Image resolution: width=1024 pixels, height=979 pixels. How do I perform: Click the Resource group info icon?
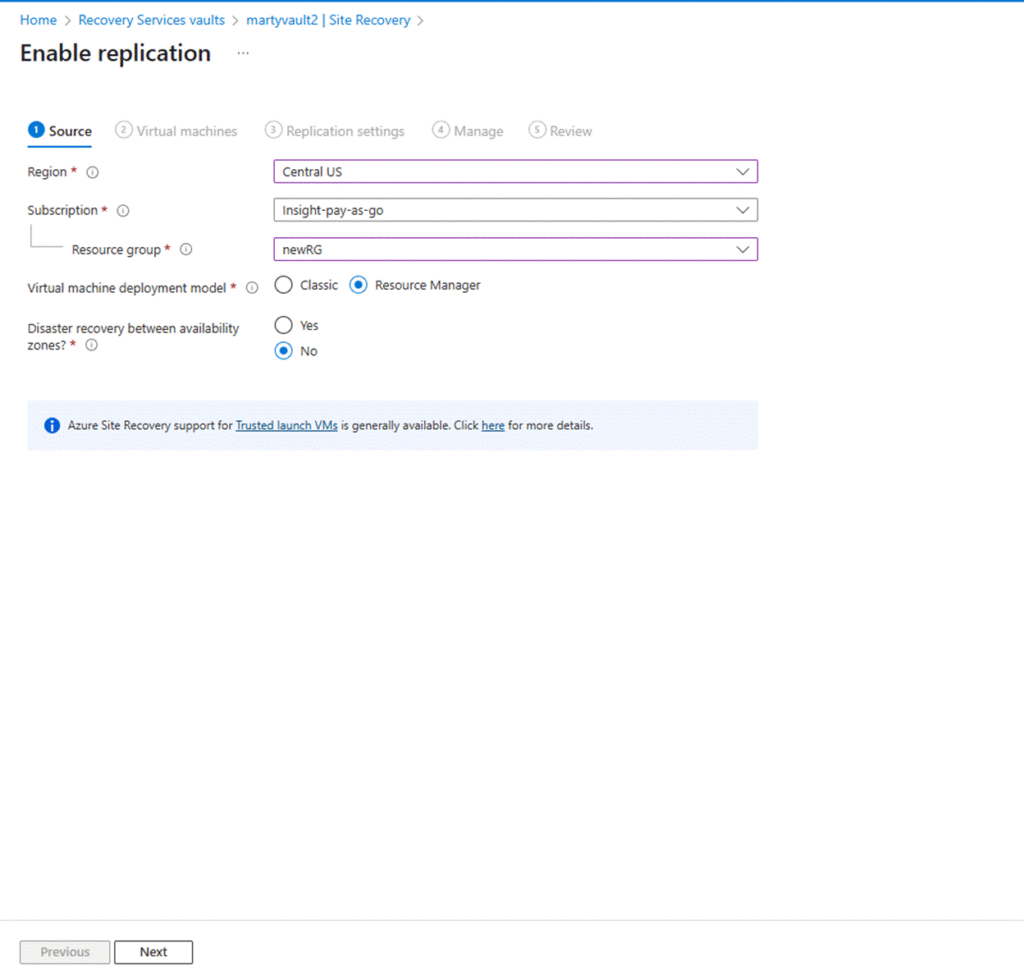click(x=185, y=250)
